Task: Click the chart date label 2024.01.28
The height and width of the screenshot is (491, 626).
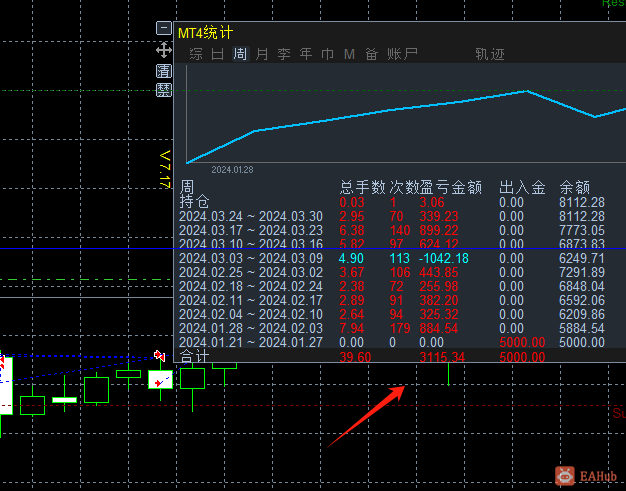Action: (x=232, y=170)
